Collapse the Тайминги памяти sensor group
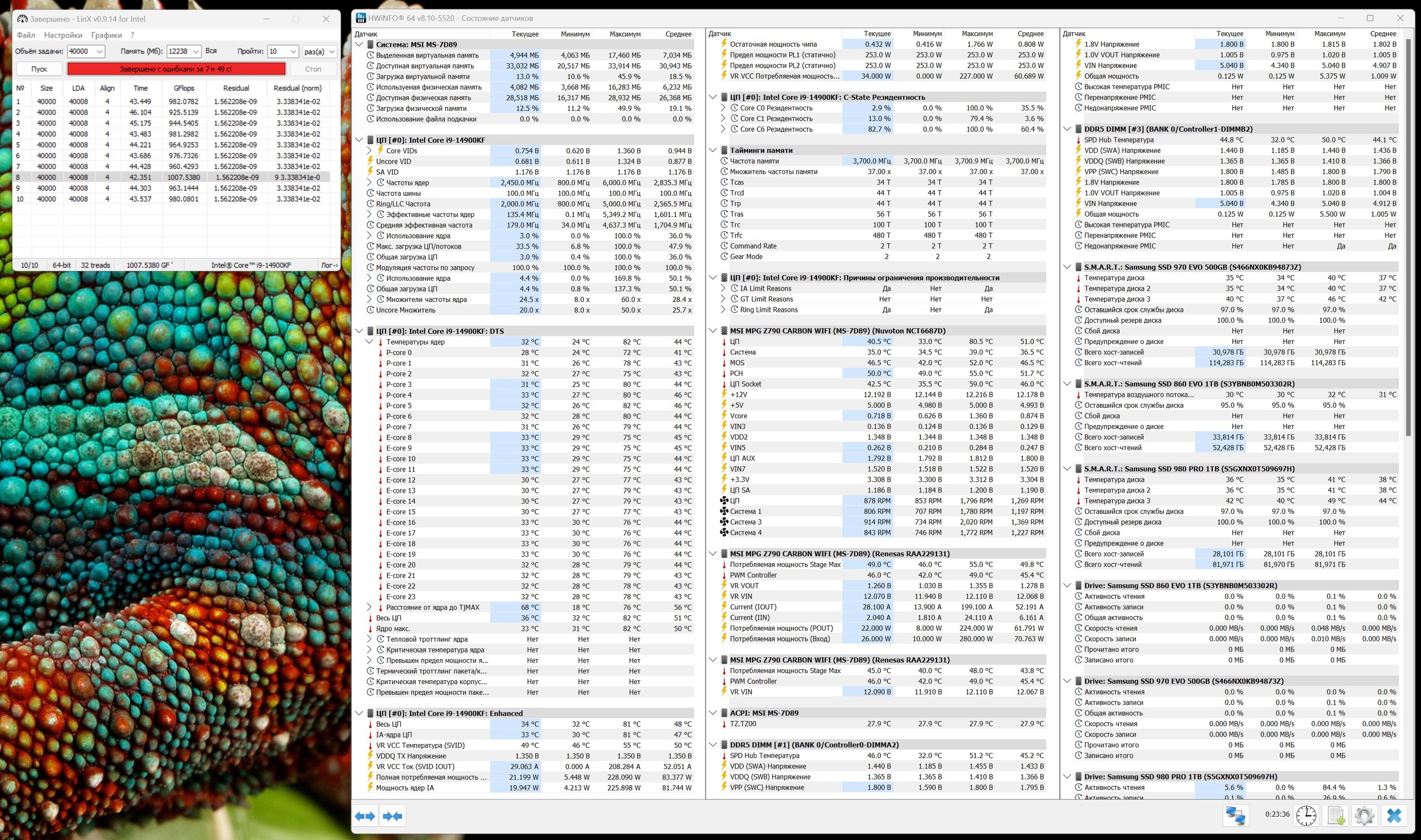 713,150
